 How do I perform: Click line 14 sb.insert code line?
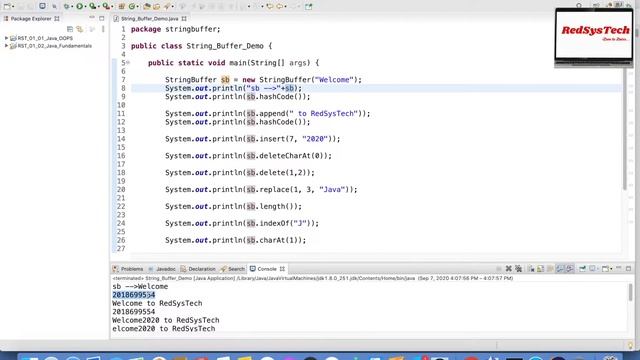pos(252,139)
